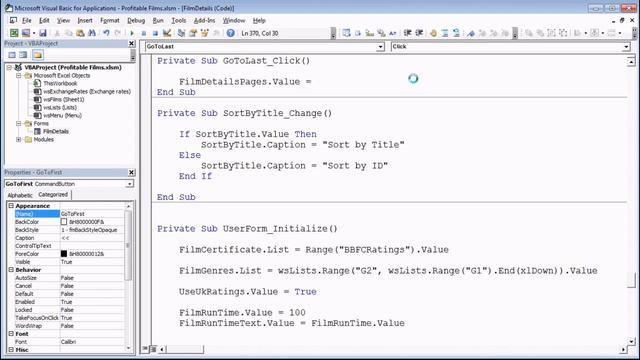Open the Tools menu
This screenshot has height=360, width=640.
178,20
